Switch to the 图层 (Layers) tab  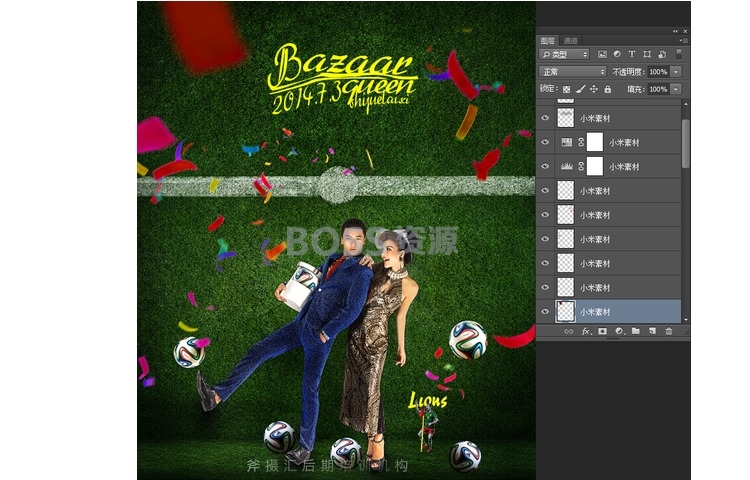click(548, 41)
